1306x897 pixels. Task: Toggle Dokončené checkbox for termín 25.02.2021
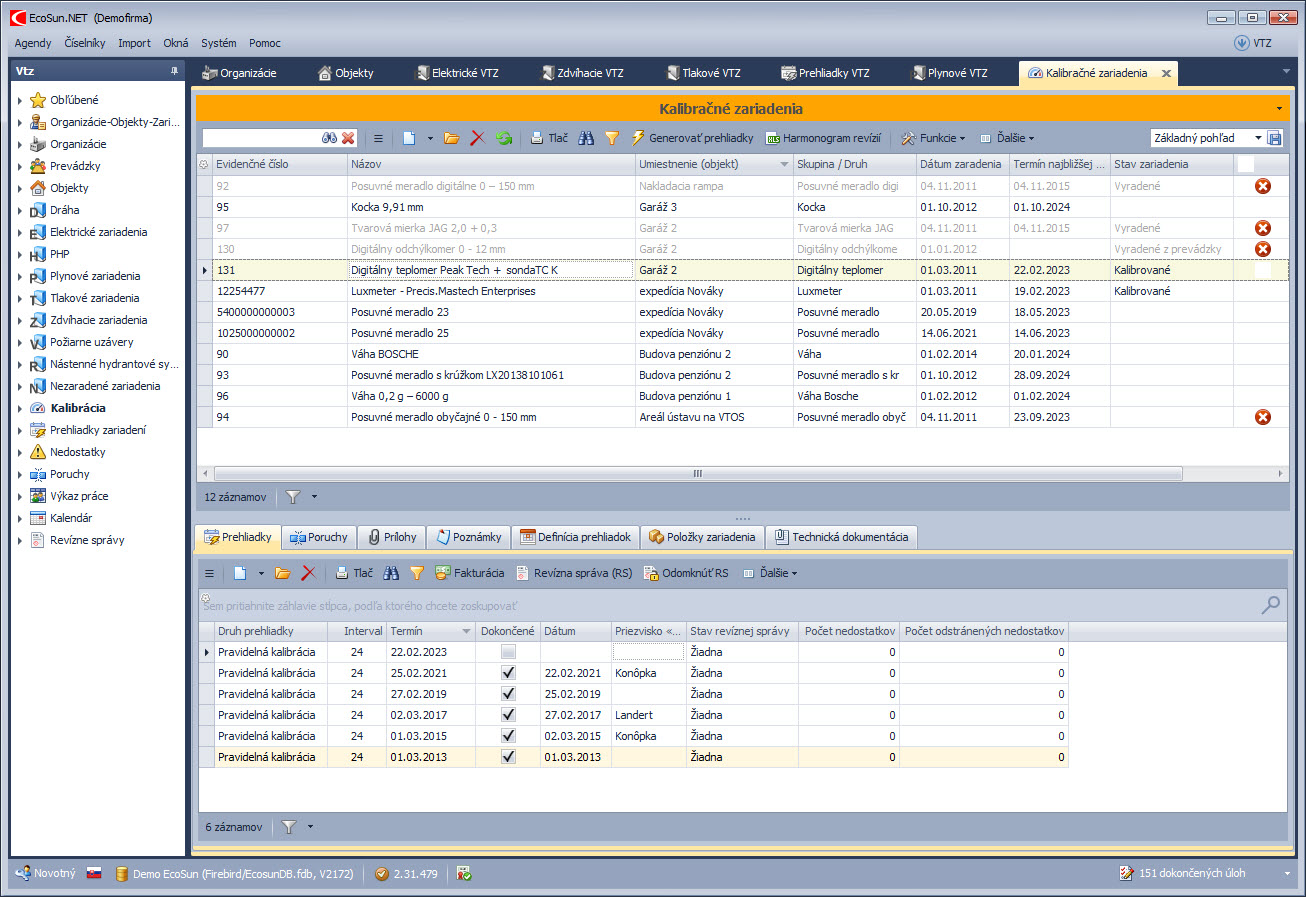click(508, 673)
